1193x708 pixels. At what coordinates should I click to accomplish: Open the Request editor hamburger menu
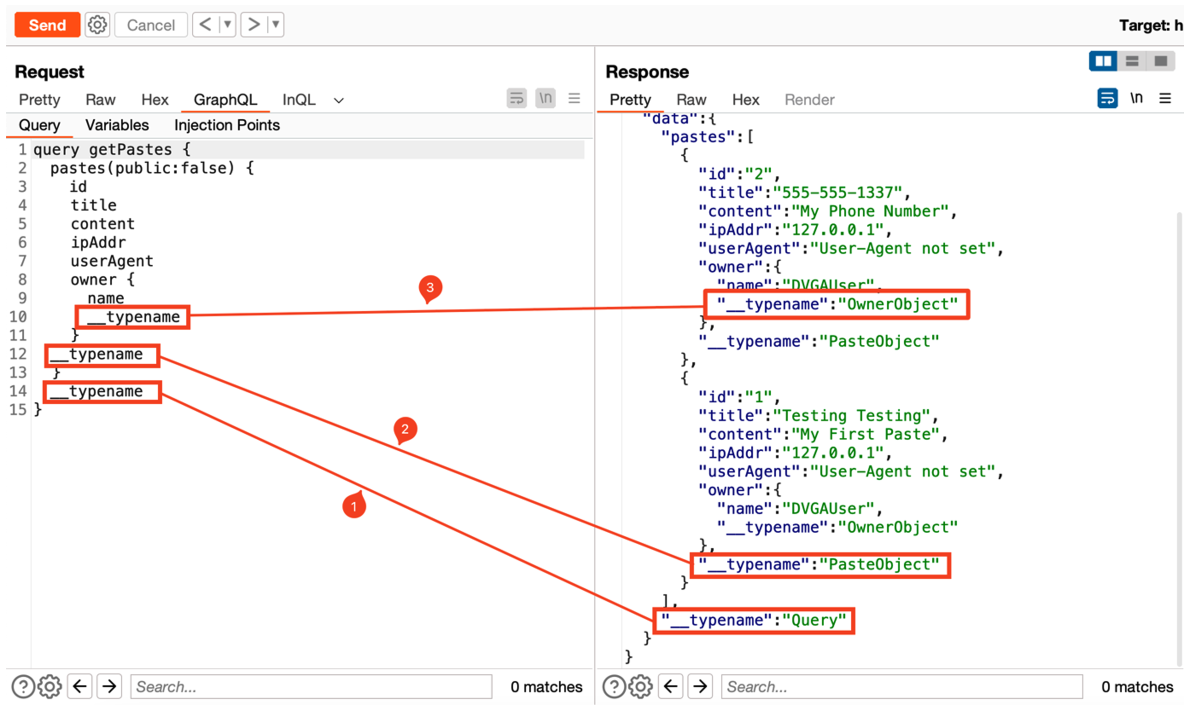coord(575,98)
